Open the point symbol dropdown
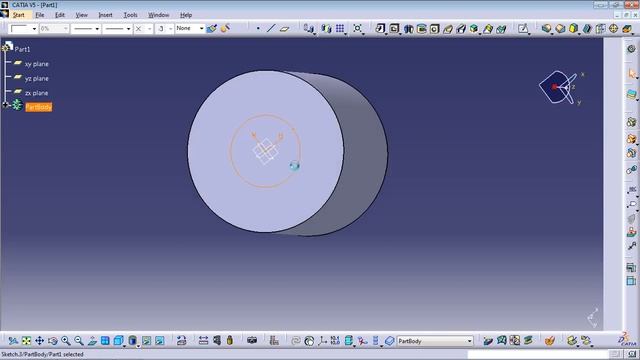The image size is (640, 360). (x=149, y=29)
